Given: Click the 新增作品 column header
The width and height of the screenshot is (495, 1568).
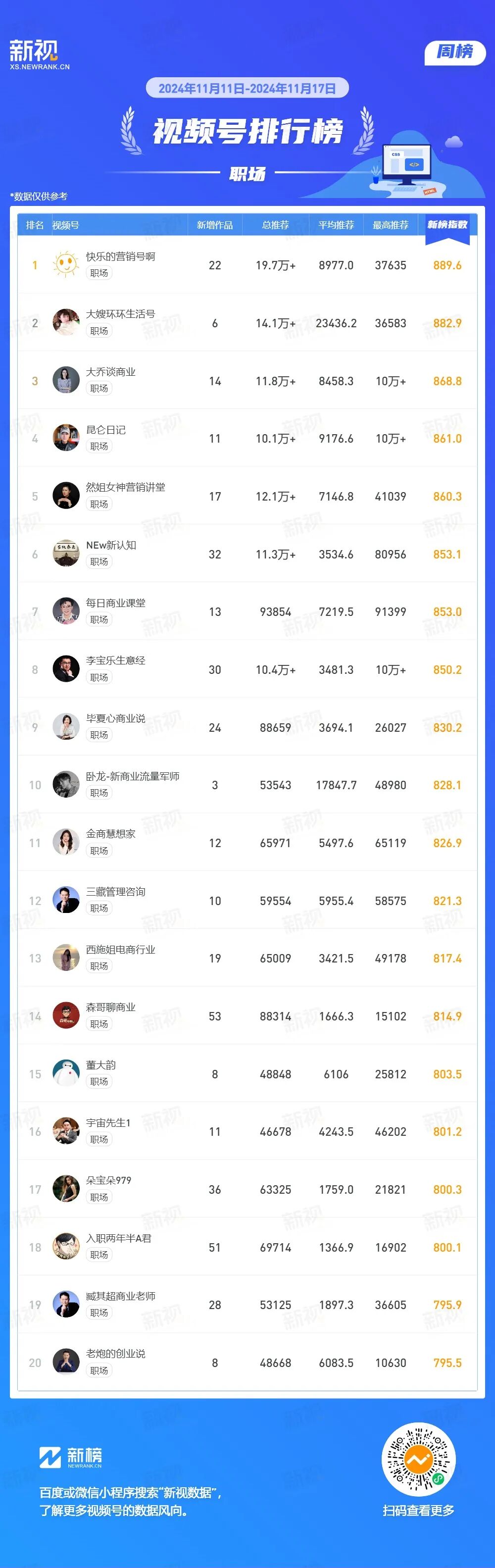Looking at the screenshot, I should 214,225.
